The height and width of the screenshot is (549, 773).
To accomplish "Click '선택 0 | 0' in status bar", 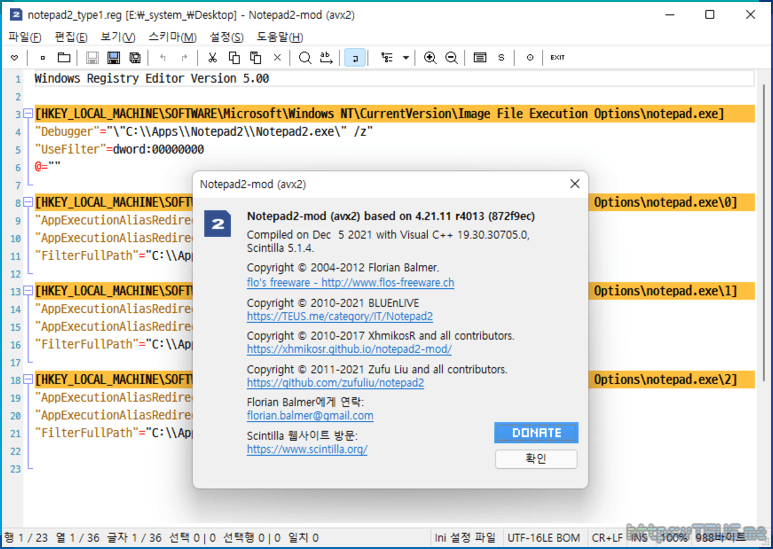I will pyautogui.click(x=192, y=538).
